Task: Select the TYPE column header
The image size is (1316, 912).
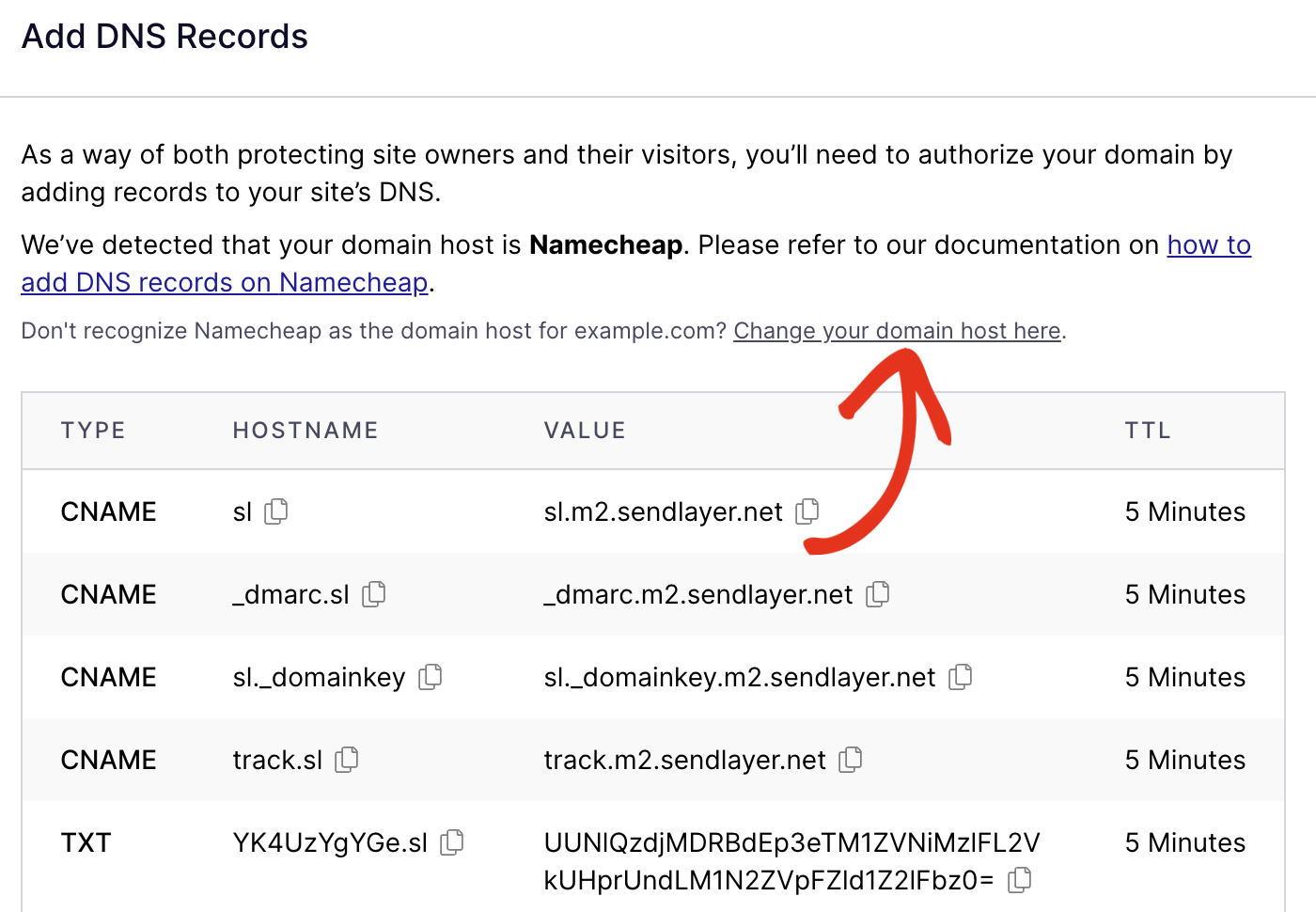Action: [x=93, y=430]
